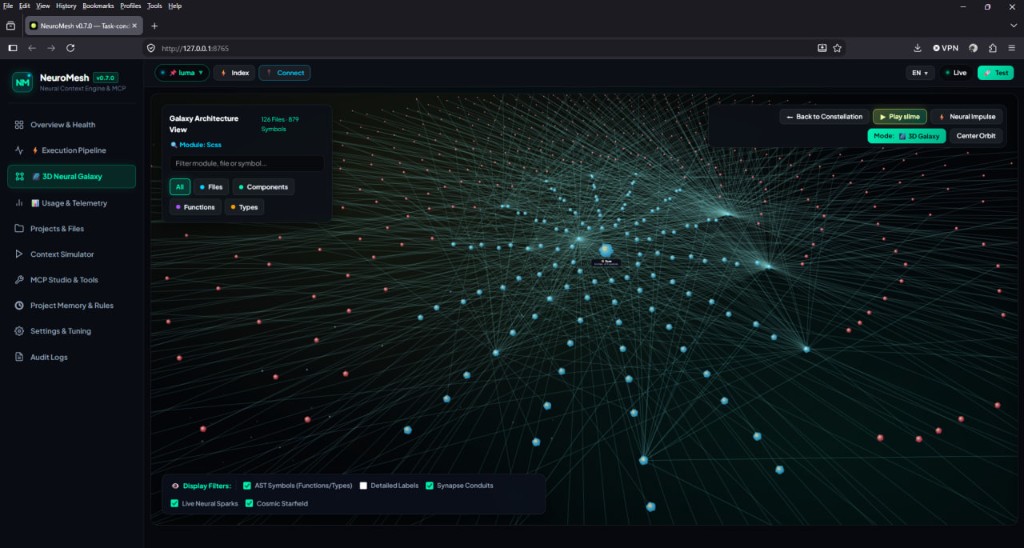Click the Test button
The width and height of the screenshot is (1024, 548).
point(996,73)
